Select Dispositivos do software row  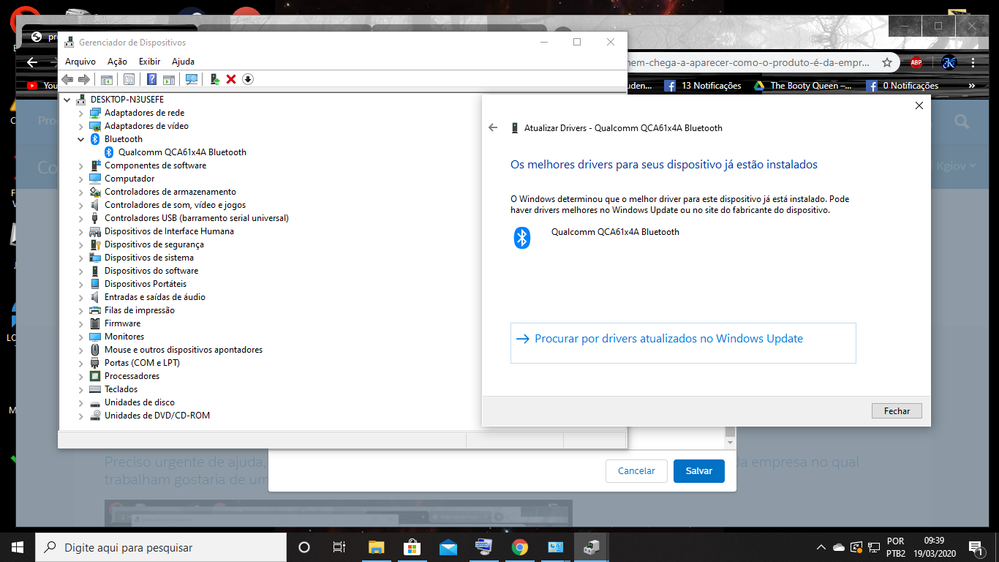pos(151,271)
